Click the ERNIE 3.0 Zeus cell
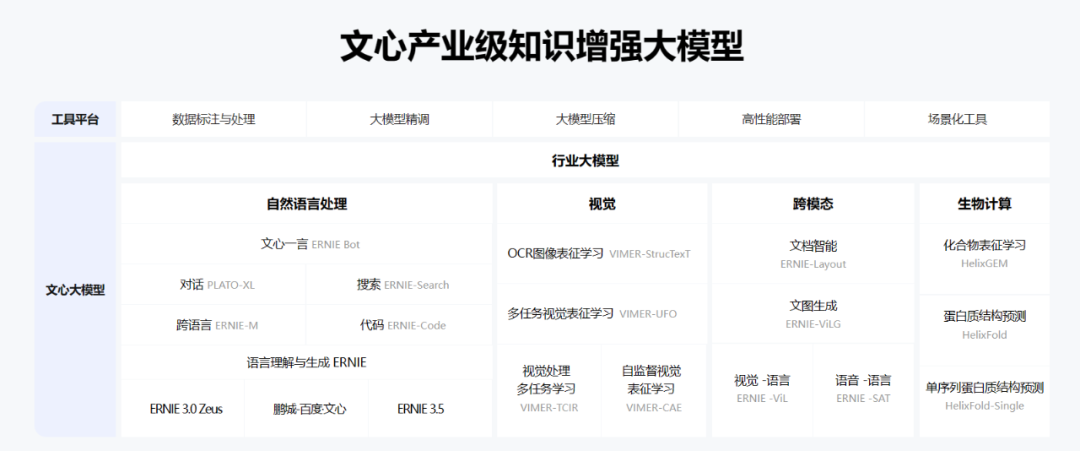Viewport: 1080px width, 451px height. [183, 409]
